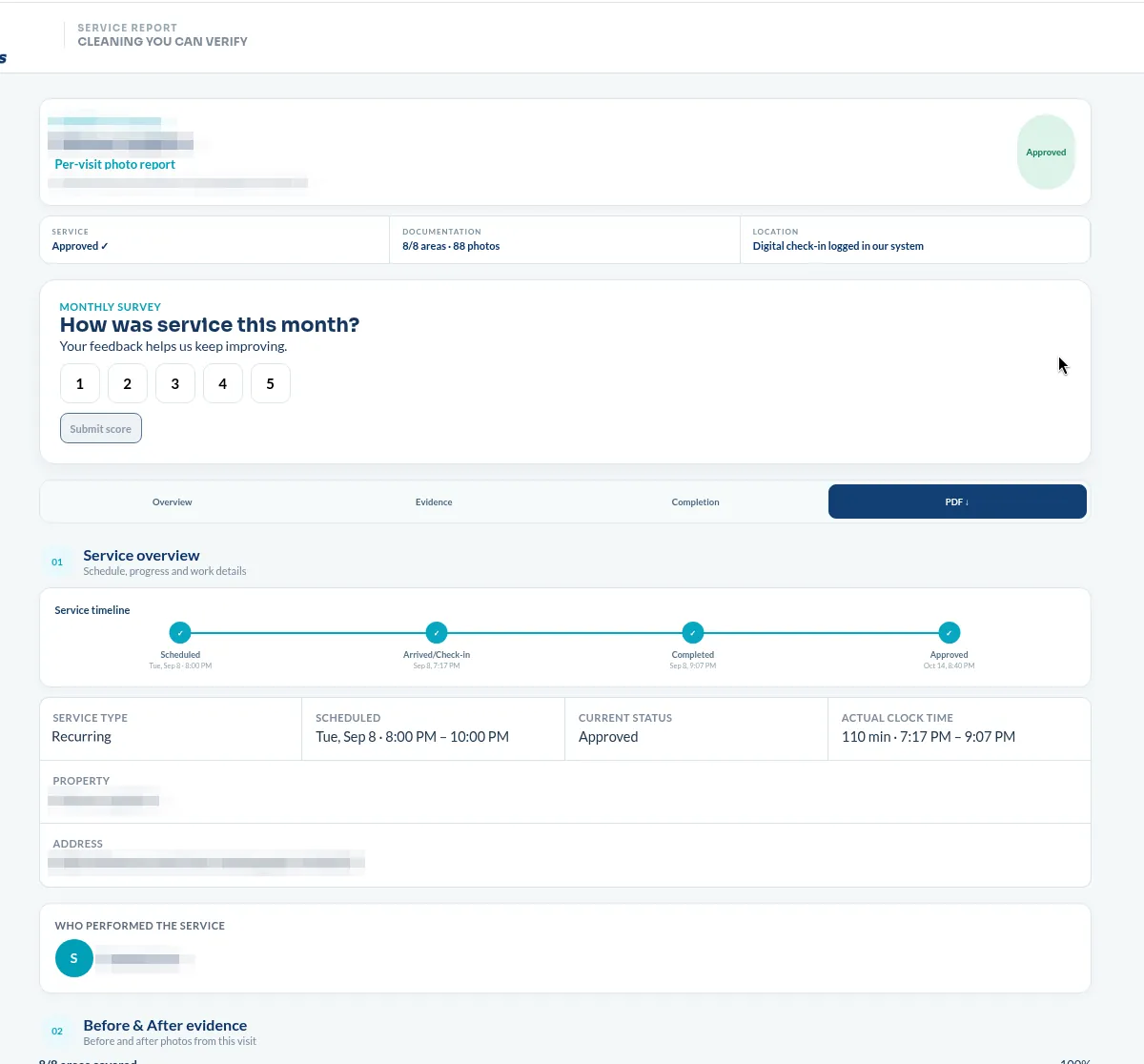This screenshot has height=1064, width=1144.
Task: Select rating score 4
Action: 223,383
